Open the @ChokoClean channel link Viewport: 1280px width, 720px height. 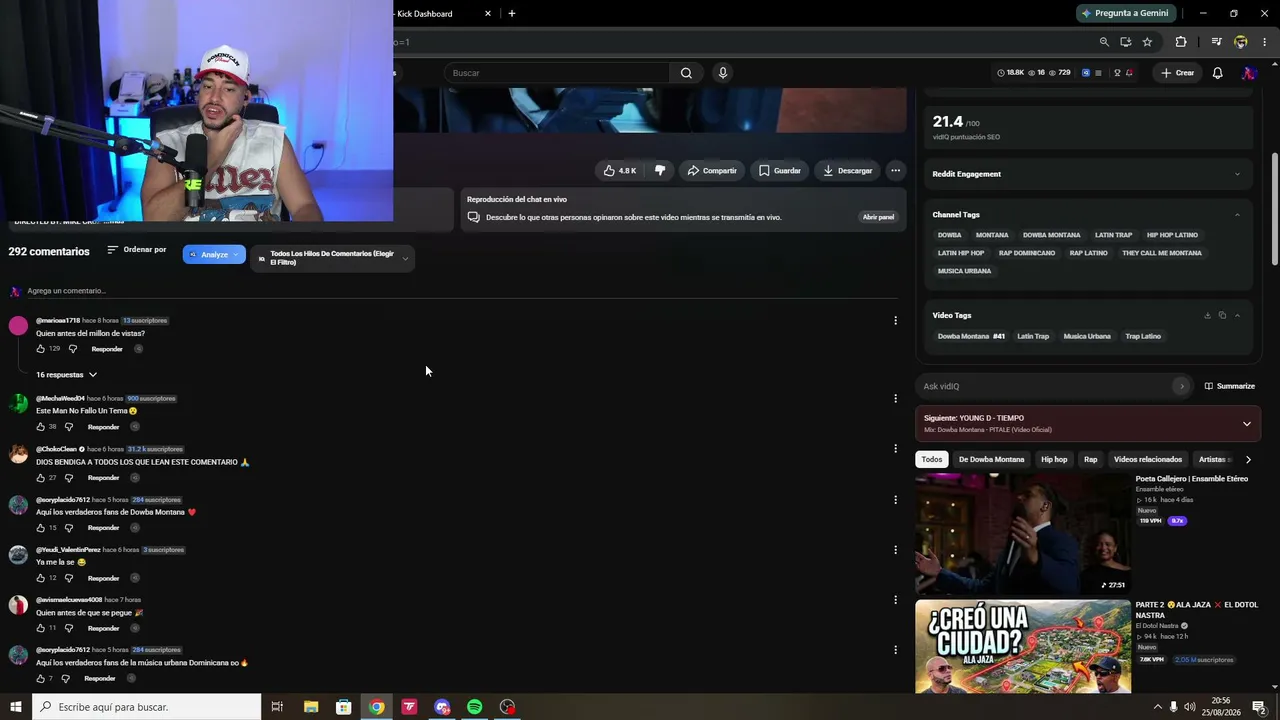click(56, 449)
